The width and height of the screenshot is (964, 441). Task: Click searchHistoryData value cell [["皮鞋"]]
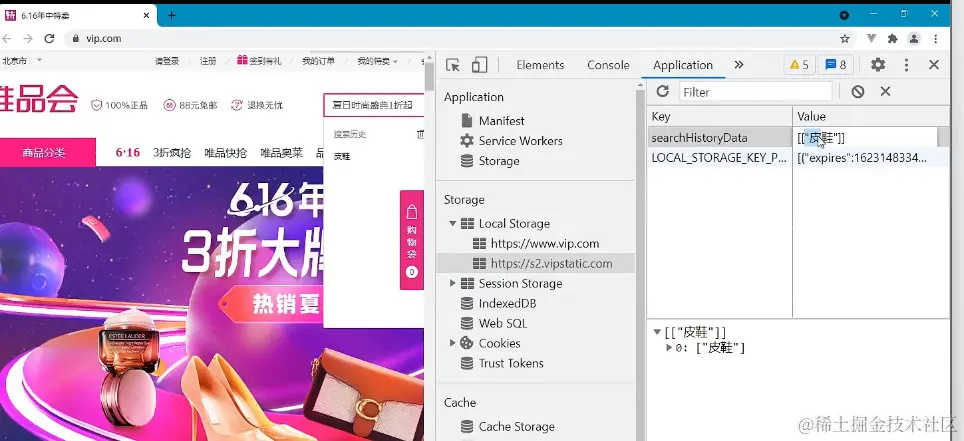pos(865,138)
